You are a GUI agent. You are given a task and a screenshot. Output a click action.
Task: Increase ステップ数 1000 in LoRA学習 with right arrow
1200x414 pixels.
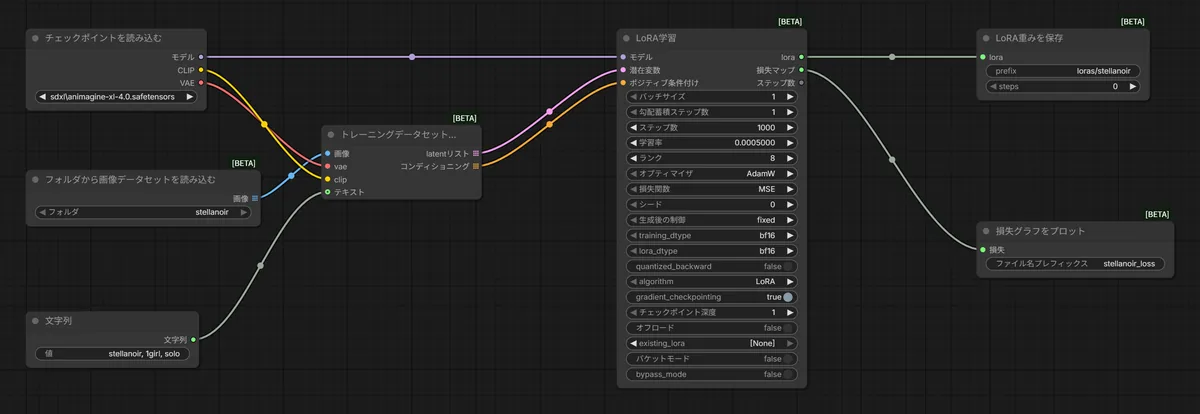pos(791,128)
